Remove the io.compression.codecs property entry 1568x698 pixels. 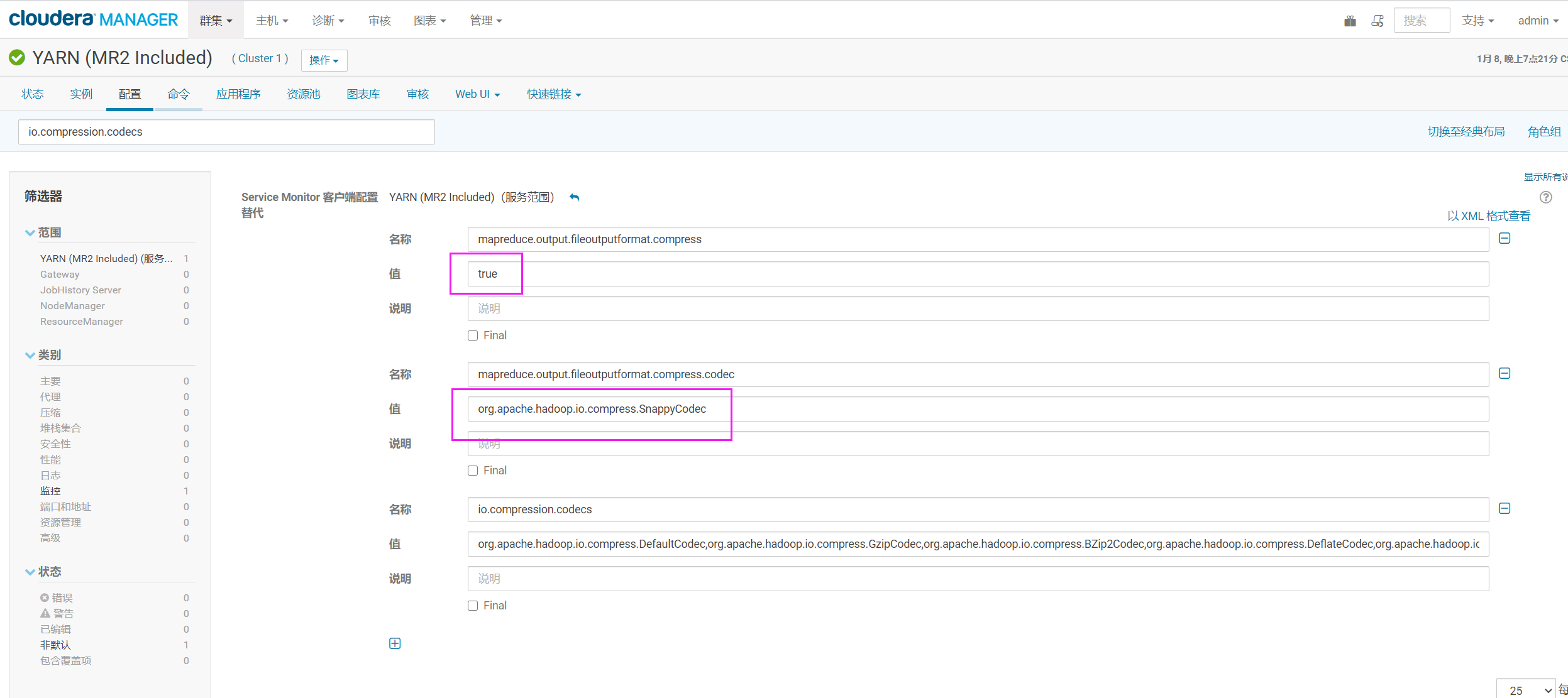[x=1505, y=508]
